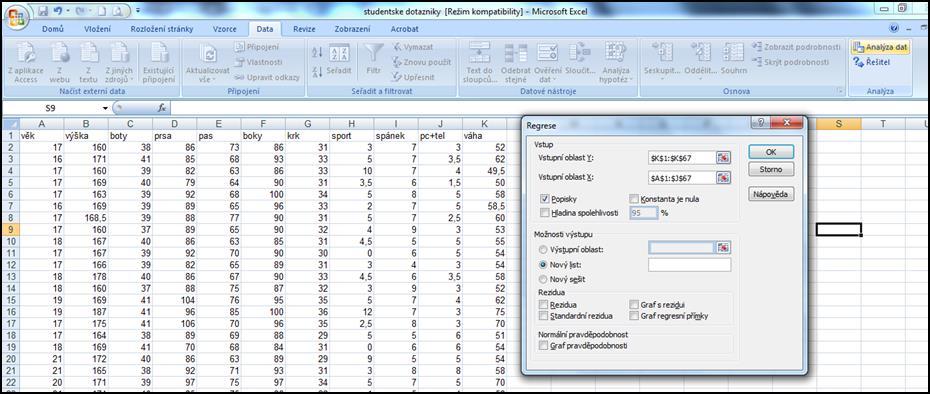The width and height of the screenshot is (930, 394).
Task: Open the Vzorce ribbon tab
Action: [x=225, y=28]
